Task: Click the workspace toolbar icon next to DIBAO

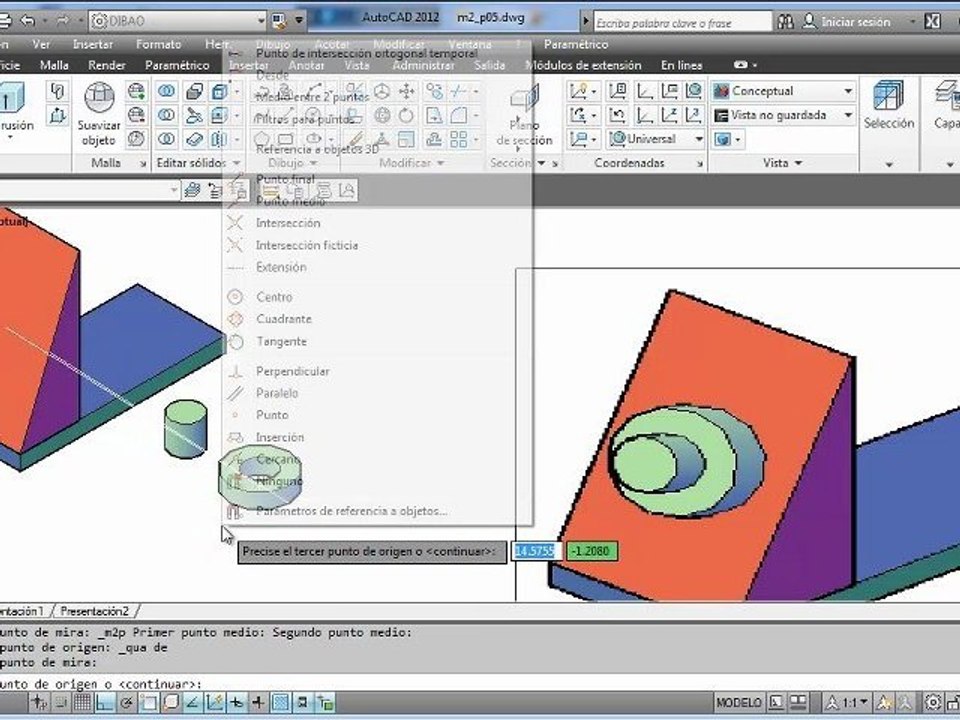Action: [x=279, y=21]
